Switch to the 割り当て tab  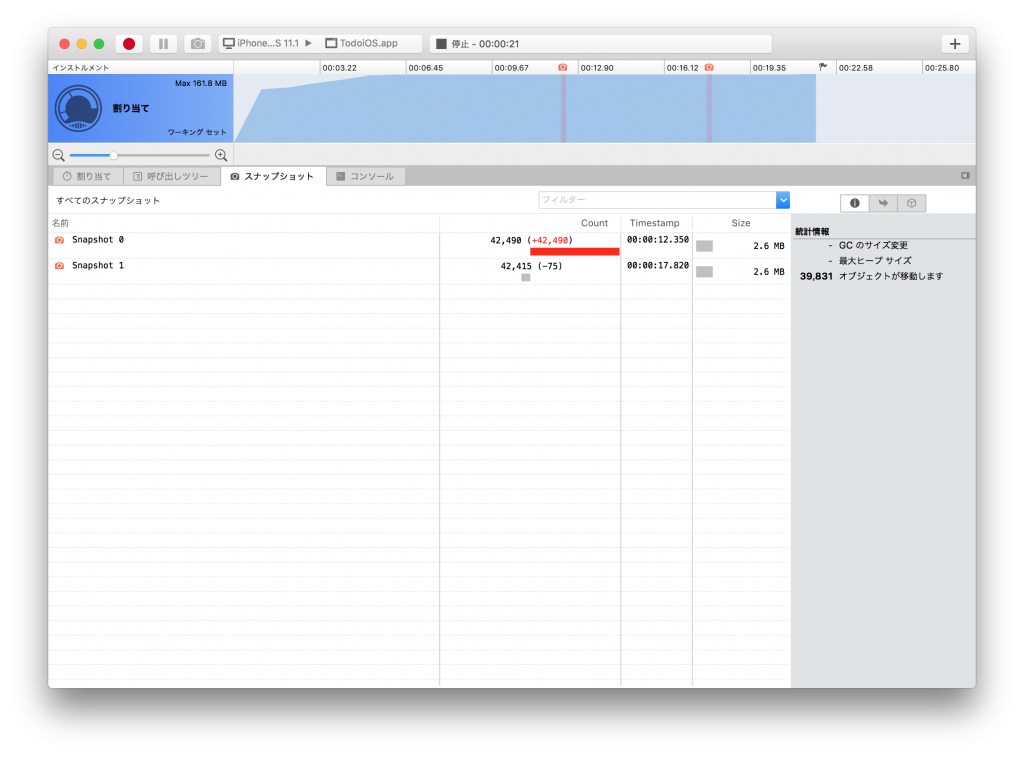click(87, 176)
